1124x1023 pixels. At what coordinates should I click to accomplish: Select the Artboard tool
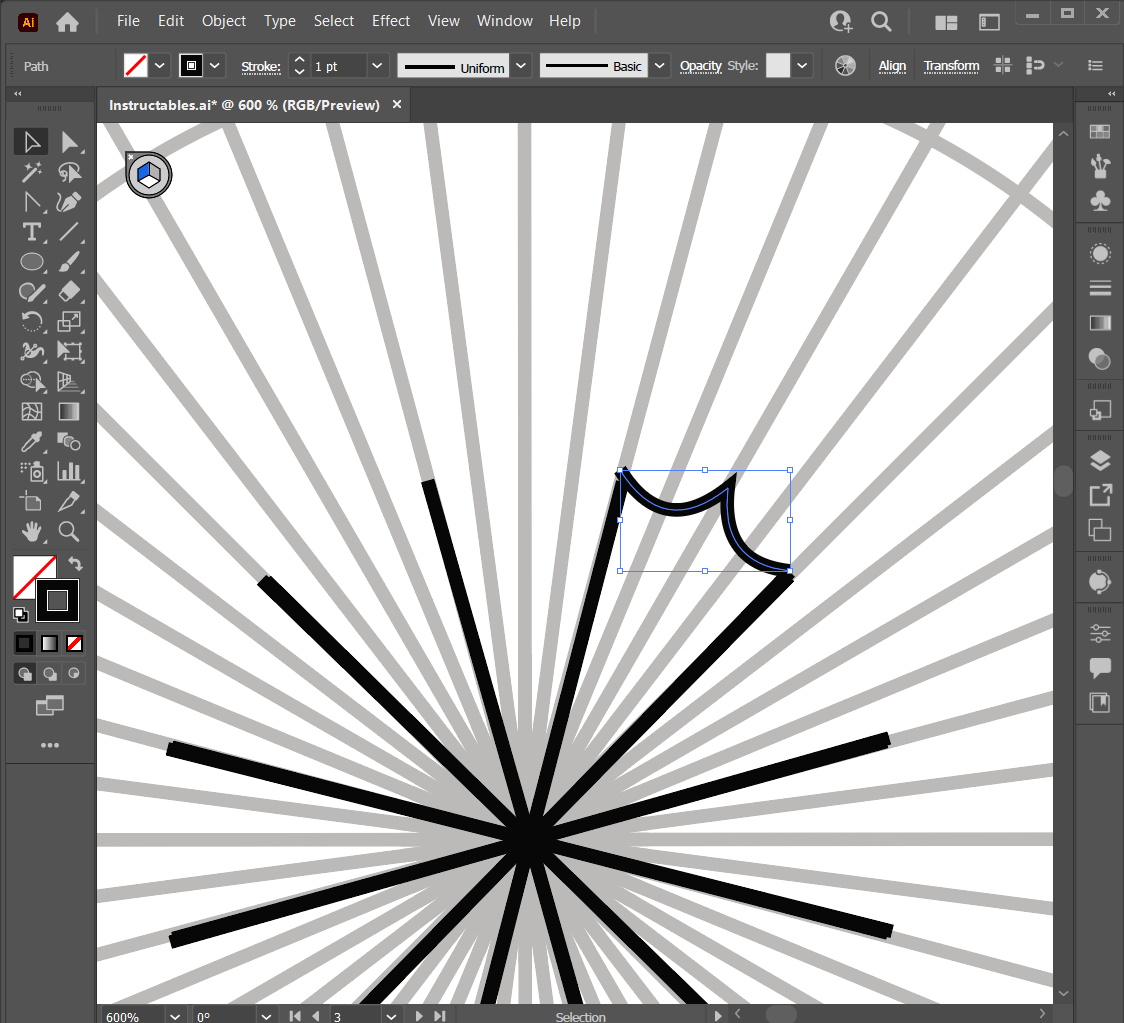pyautogui.click(x=31, y=502)
